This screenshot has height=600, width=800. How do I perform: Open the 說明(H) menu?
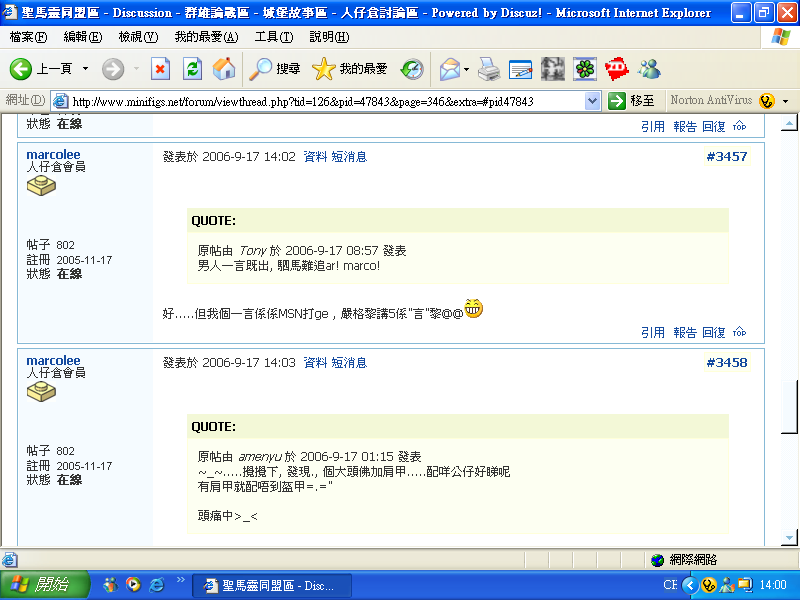coord(330,37)
